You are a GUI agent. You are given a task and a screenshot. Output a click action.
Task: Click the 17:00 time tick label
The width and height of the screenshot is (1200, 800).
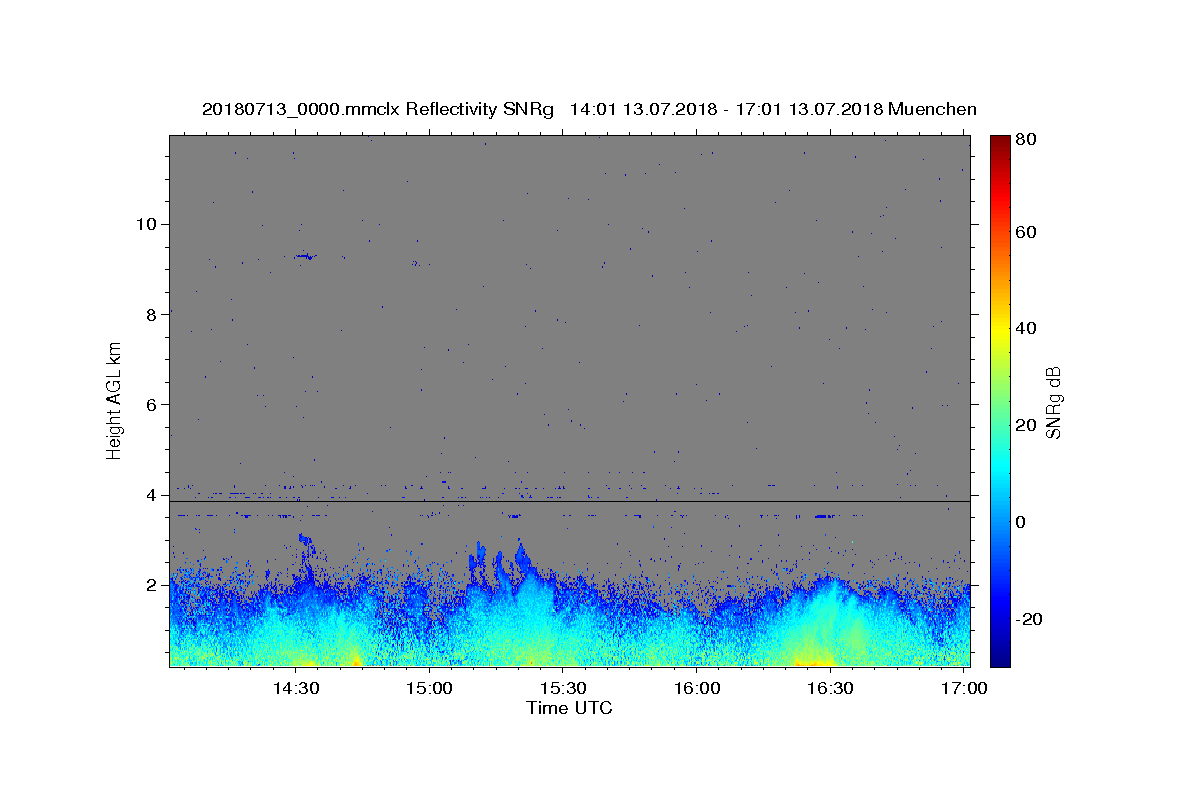(964, 688)
